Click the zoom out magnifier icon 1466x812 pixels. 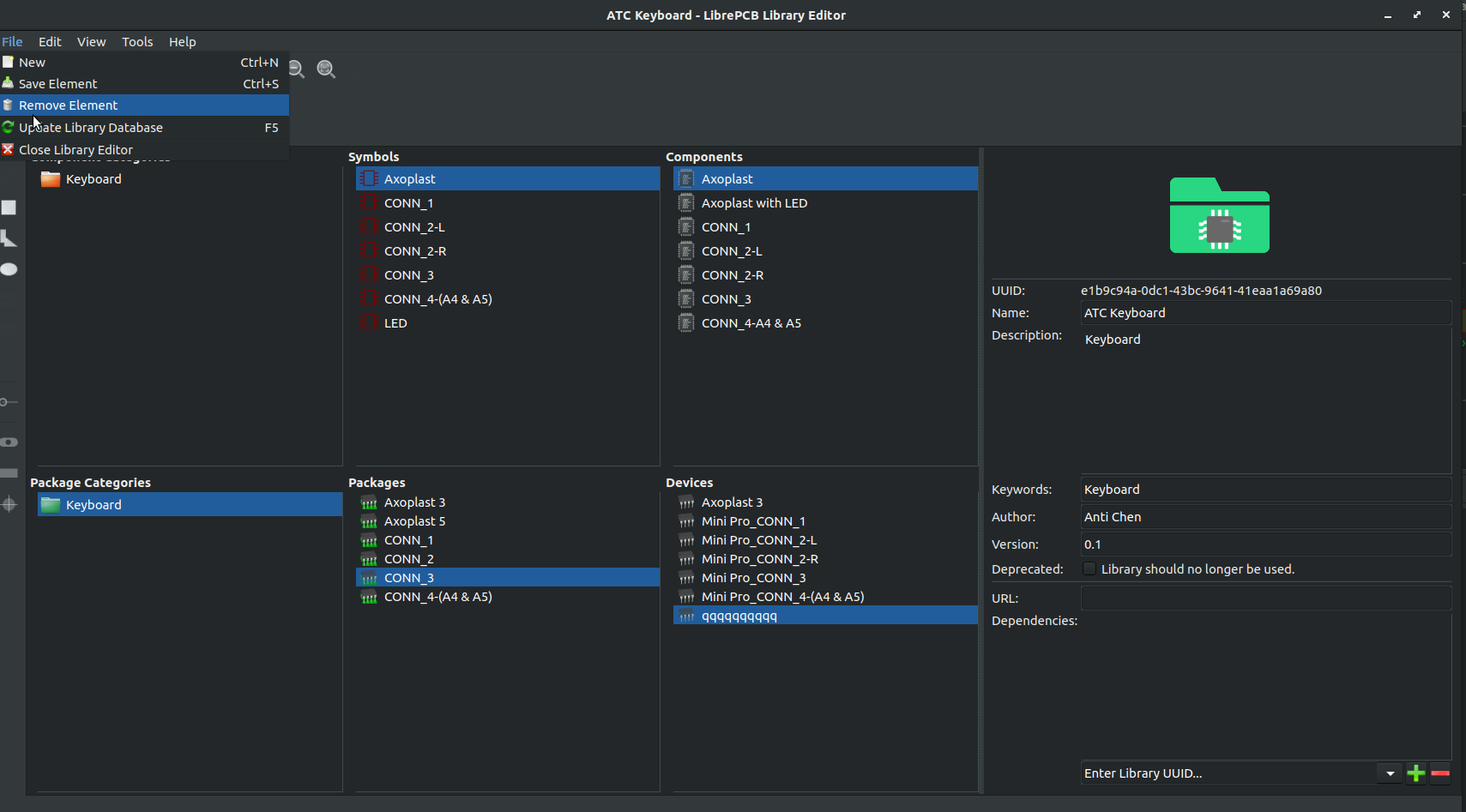[x=297, y=69]
